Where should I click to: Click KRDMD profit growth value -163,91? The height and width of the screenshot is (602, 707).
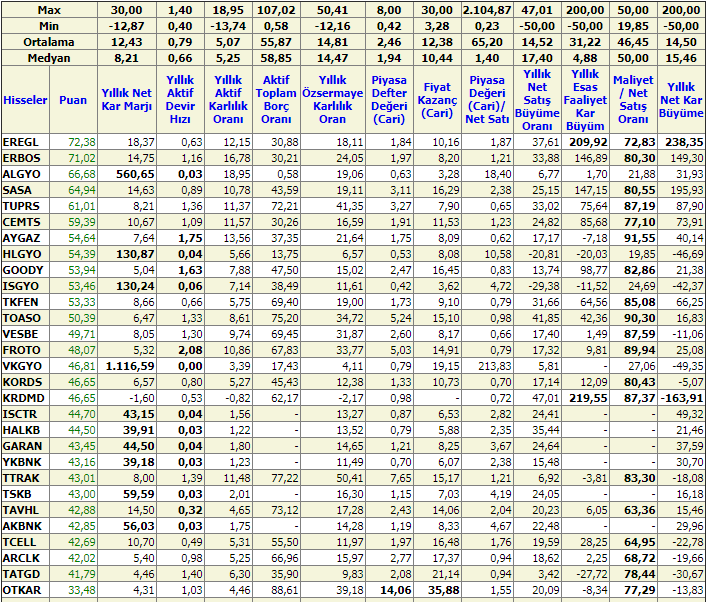click(682, 399)
